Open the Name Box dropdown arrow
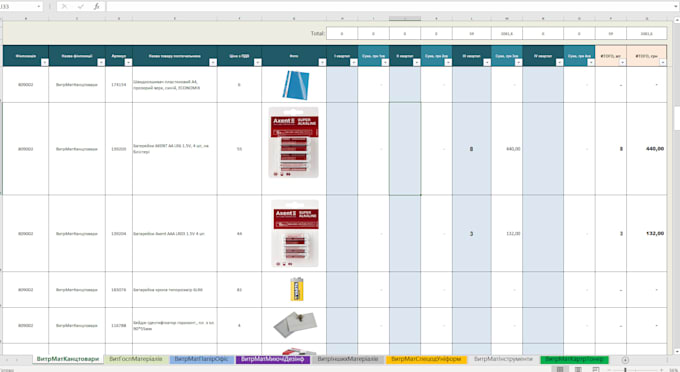Screen dimensions: 680x372 point(39,7)
